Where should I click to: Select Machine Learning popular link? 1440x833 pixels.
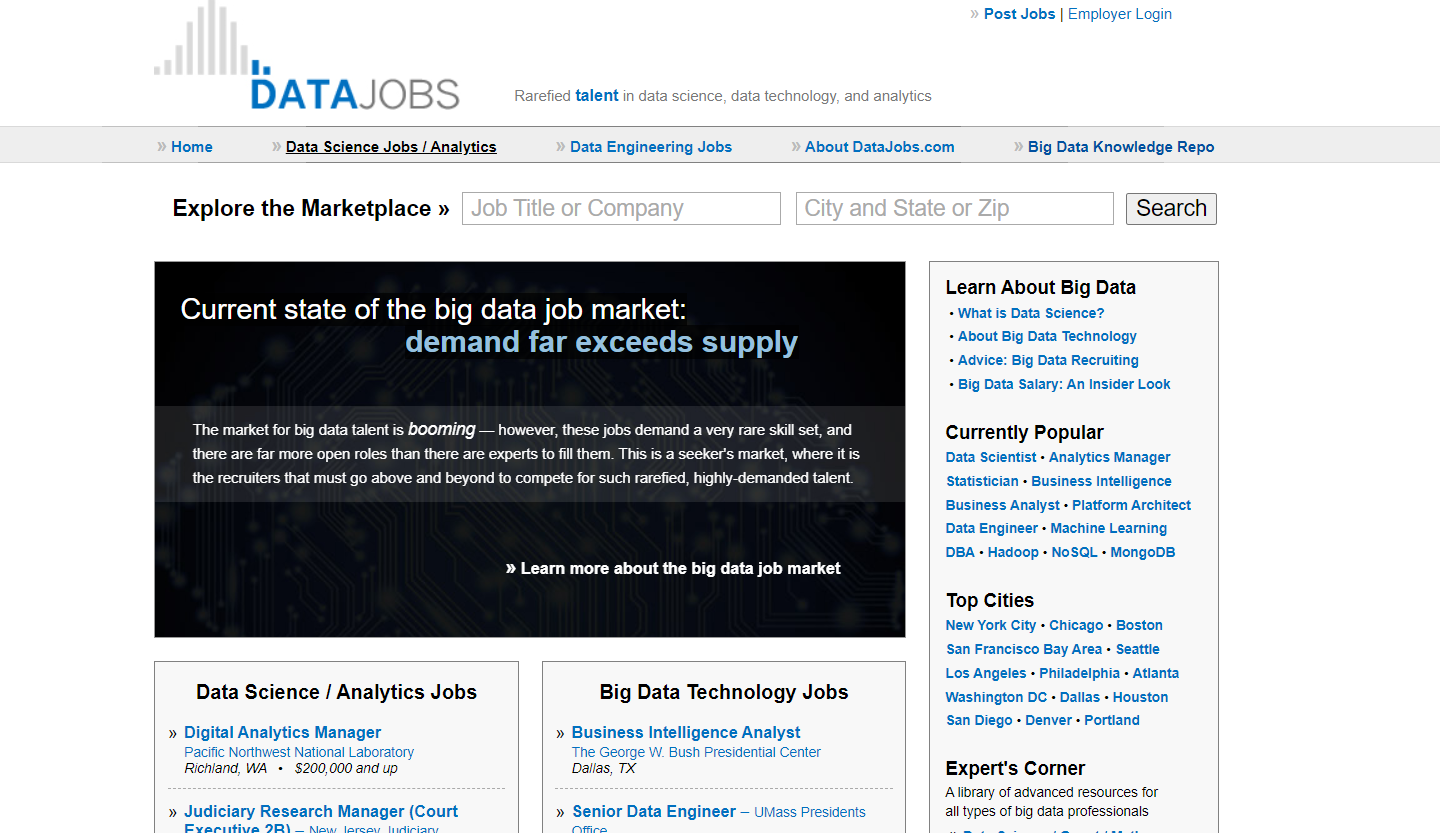(1108, 528)
